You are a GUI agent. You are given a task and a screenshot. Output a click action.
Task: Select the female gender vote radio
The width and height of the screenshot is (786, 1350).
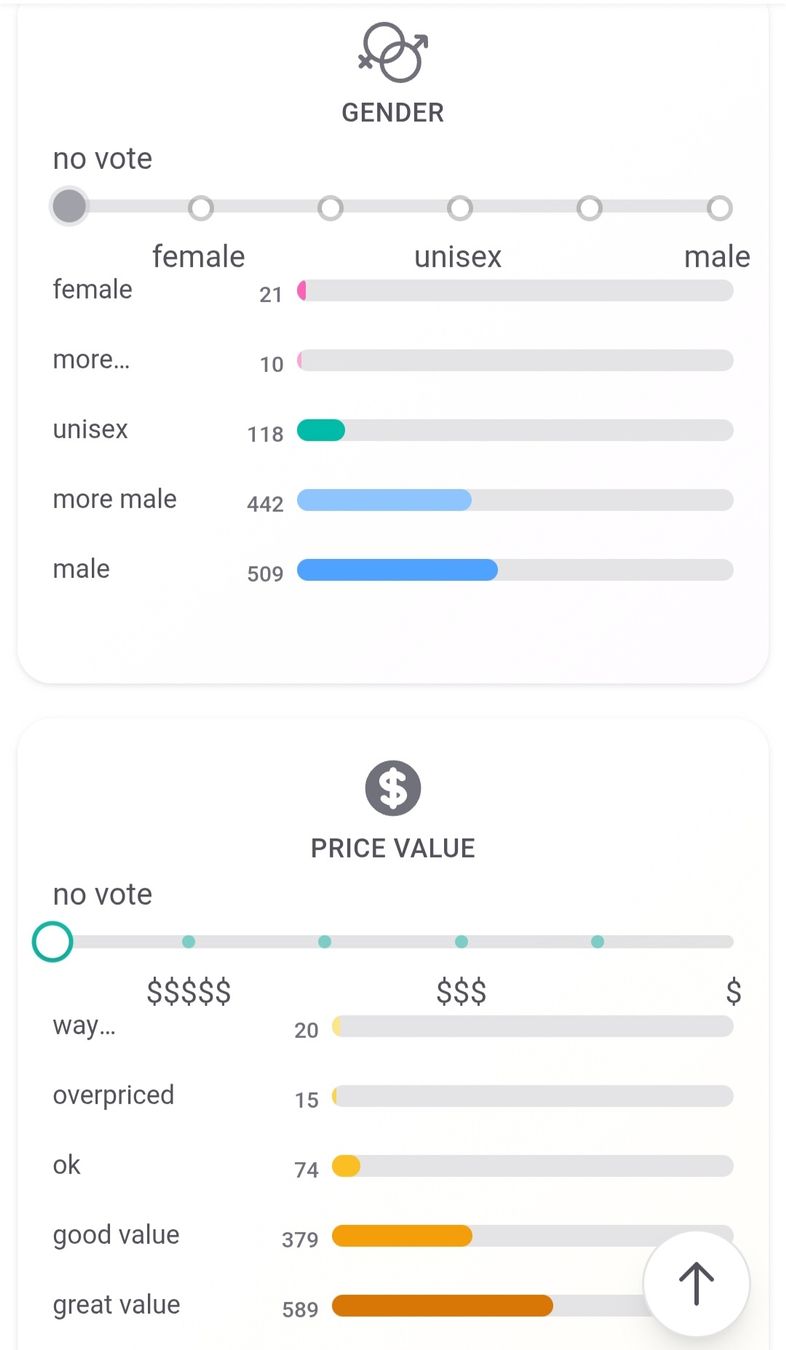point(201,208)
